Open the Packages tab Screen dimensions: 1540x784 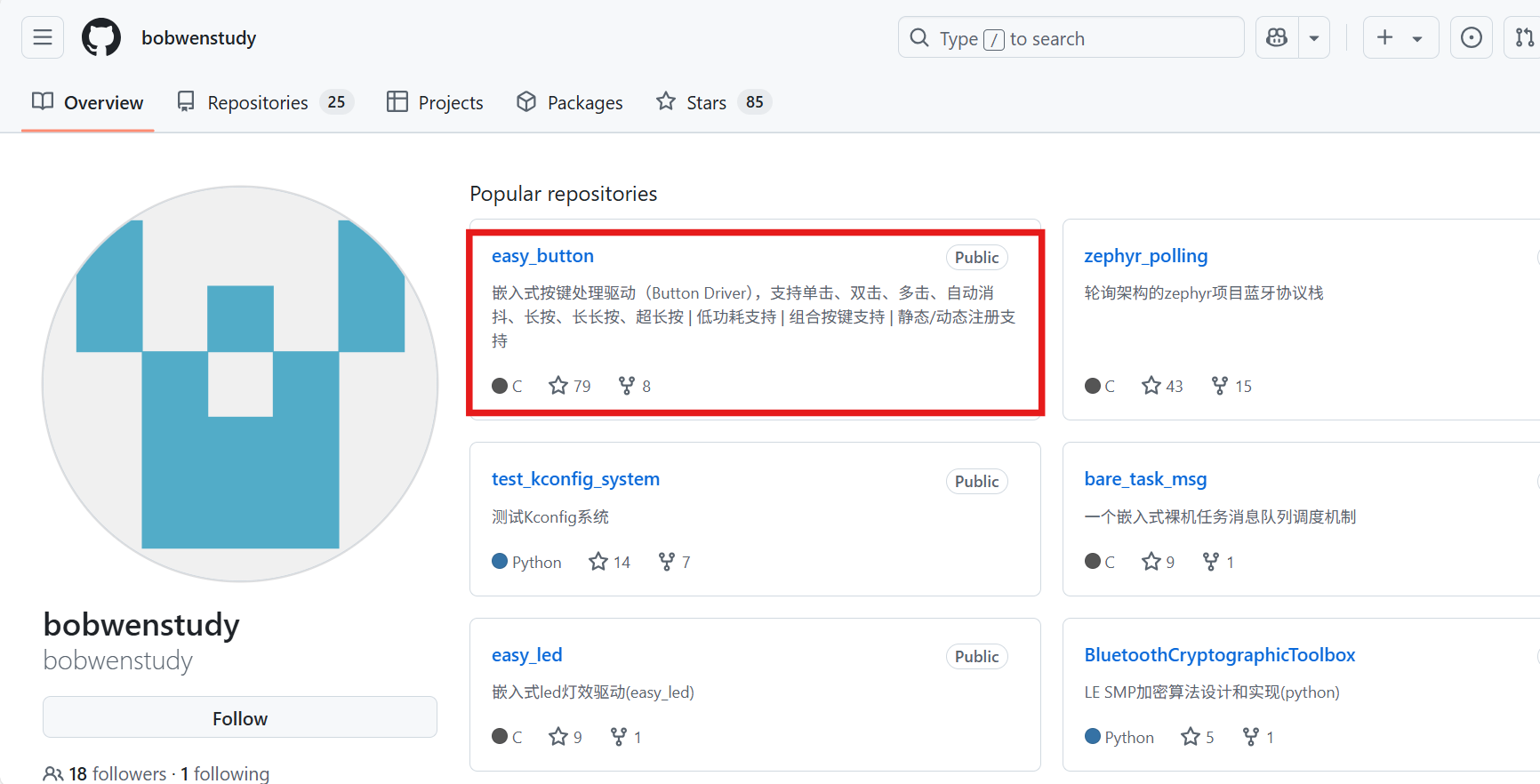(570, 102)
